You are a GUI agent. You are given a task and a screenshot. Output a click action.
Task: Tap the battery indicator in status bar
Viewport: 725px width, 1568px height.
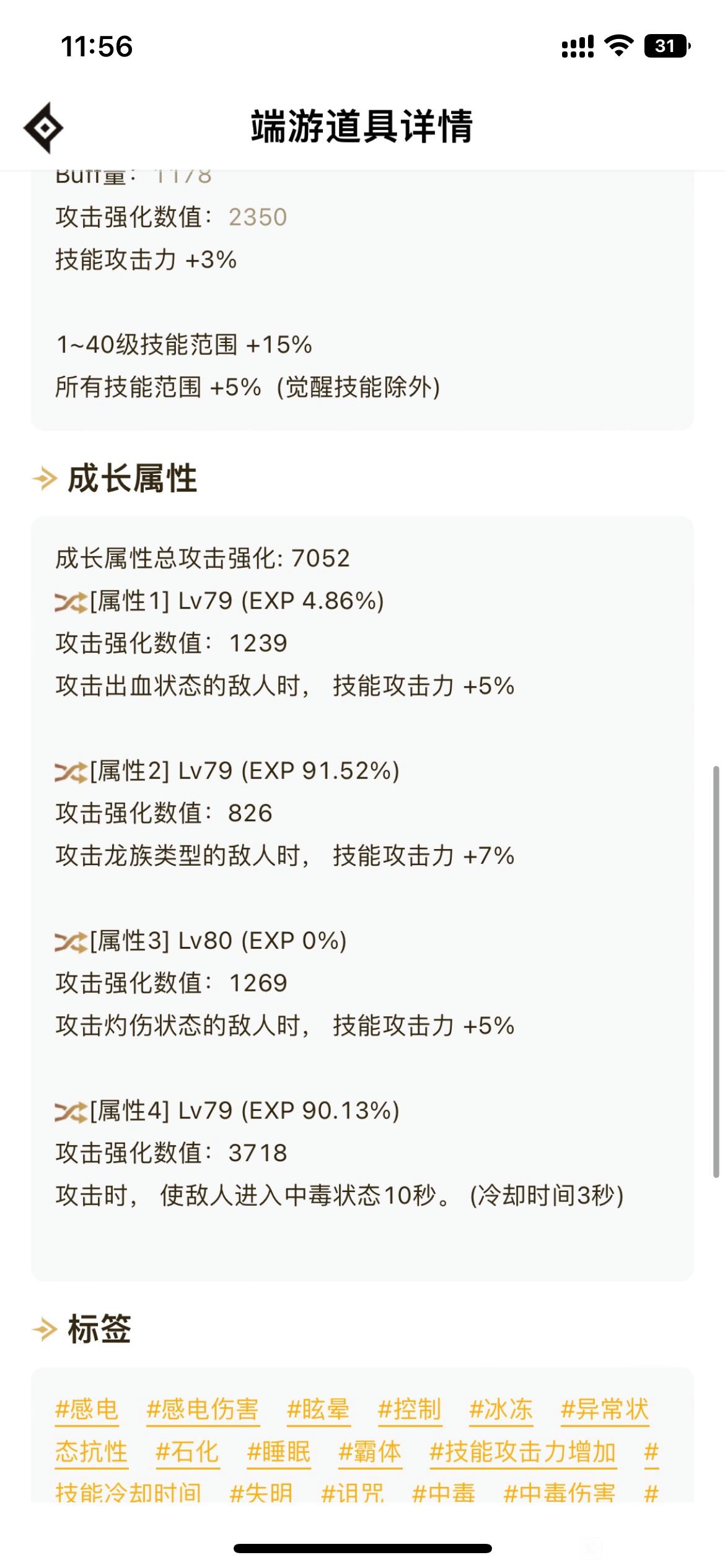667,46
